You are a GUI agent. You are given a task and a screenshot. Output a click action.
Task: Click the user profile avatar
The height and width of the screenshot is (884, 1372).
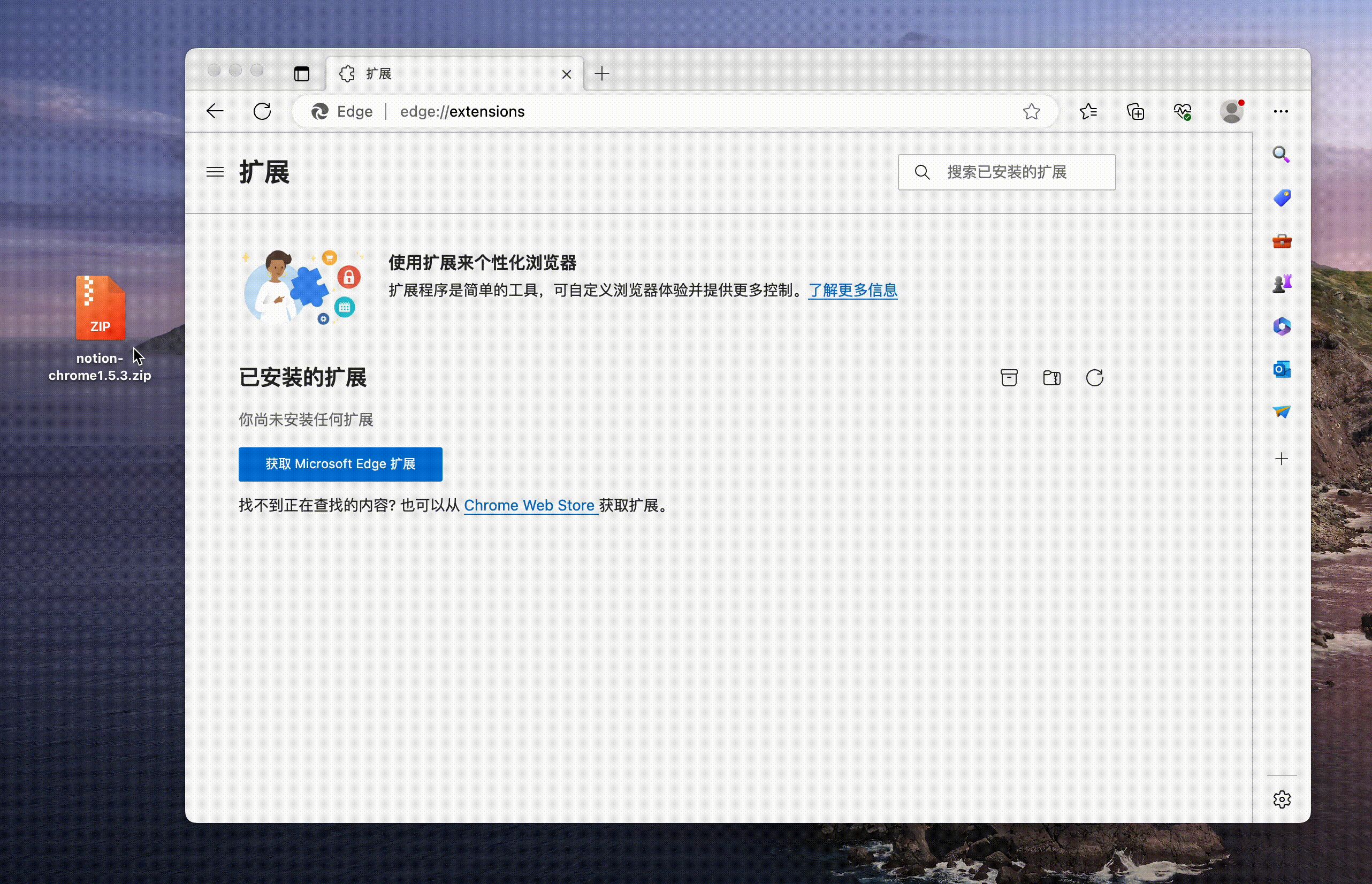tap(1231, 111)
